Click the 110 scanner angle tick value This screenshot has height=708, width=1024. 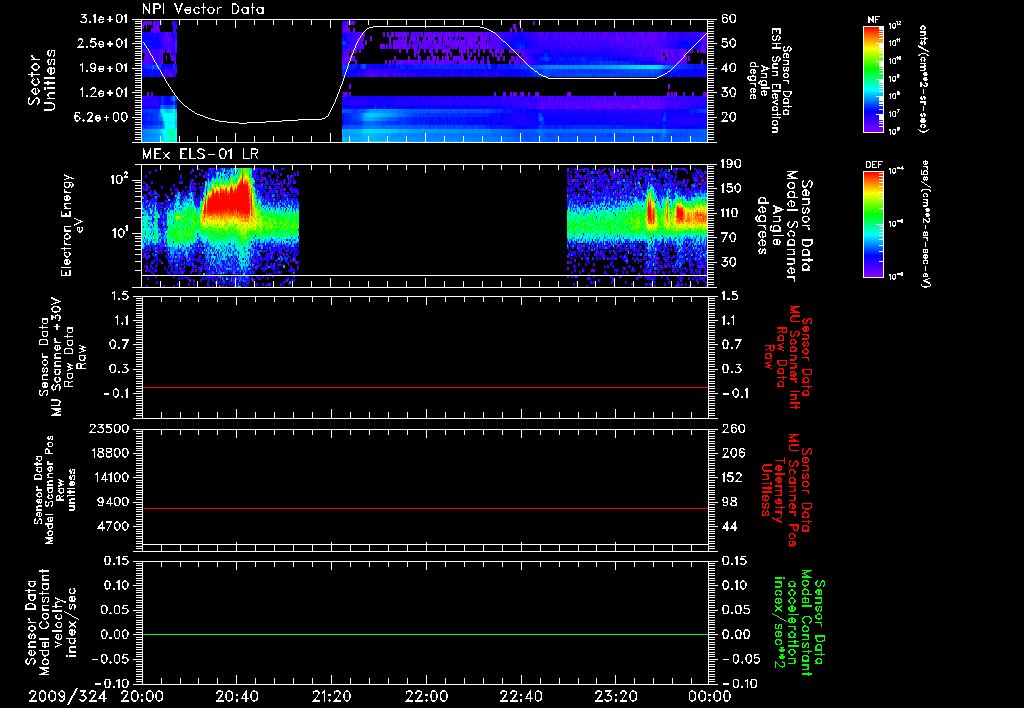coord(731,213)
